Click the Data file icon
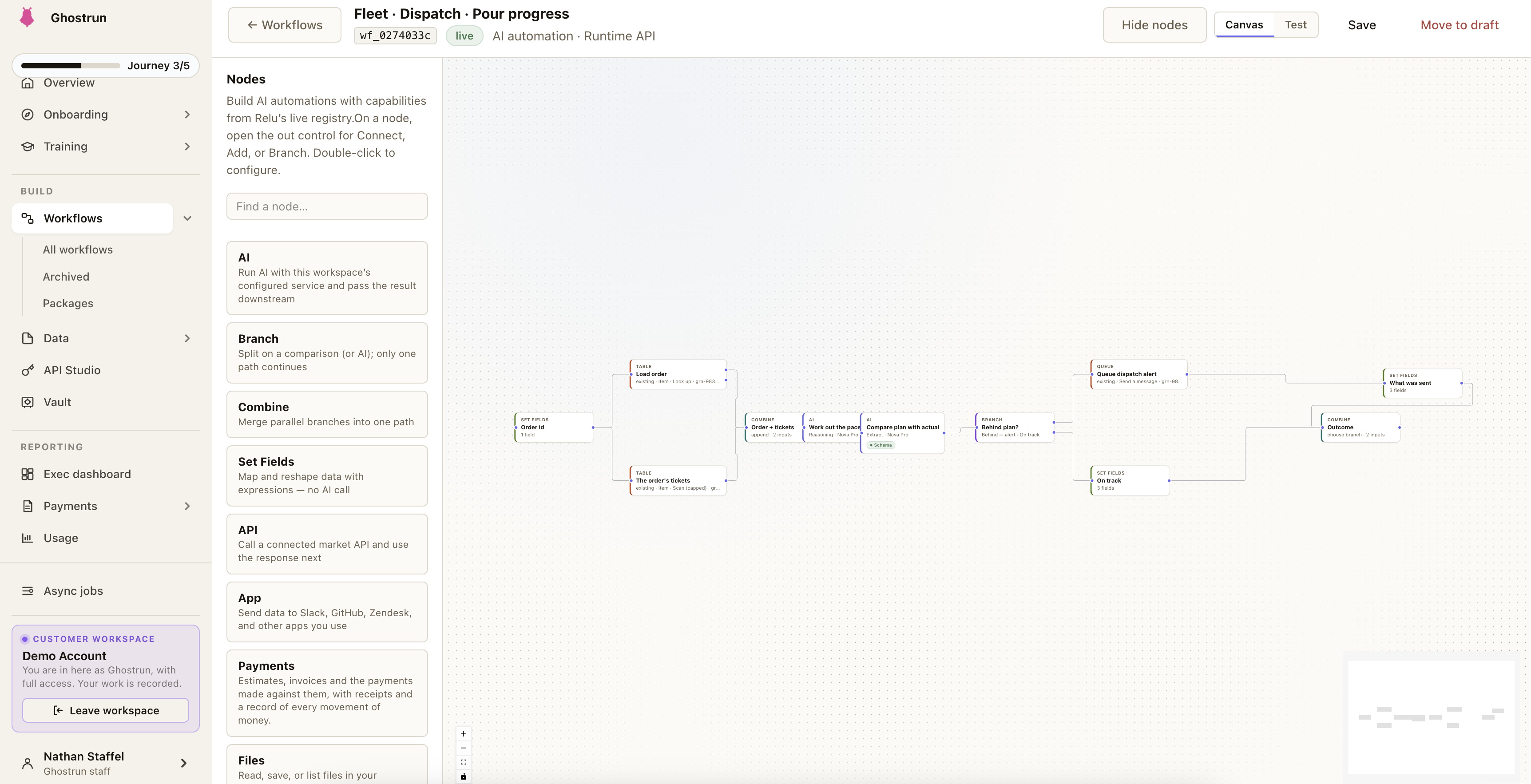The width and height of the screenshot is (1531, 784). pyautogui.click(x=28, y=338)
